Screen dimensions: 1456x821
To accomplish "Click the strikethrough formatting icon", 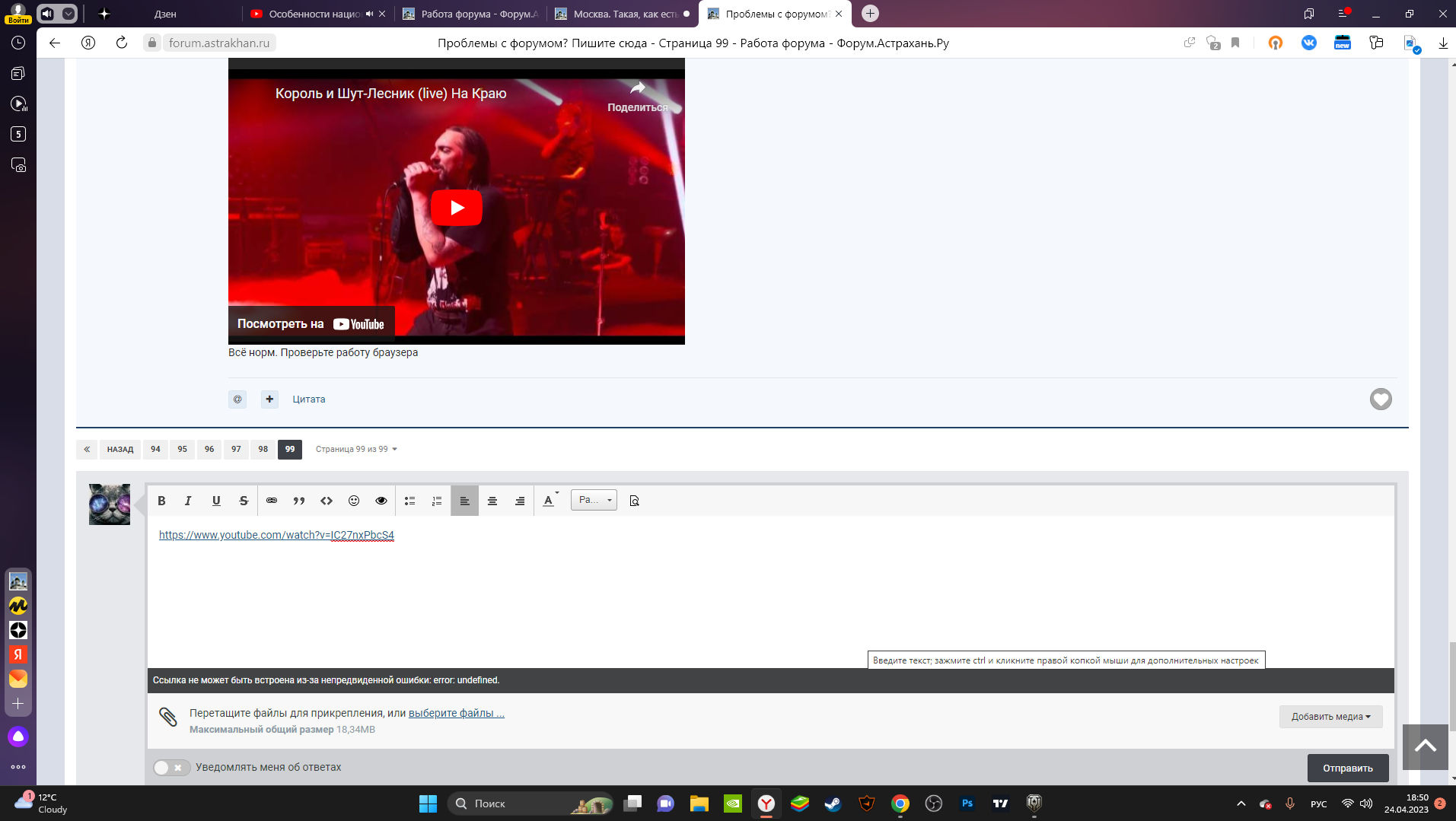I will (x=244, y=501).
